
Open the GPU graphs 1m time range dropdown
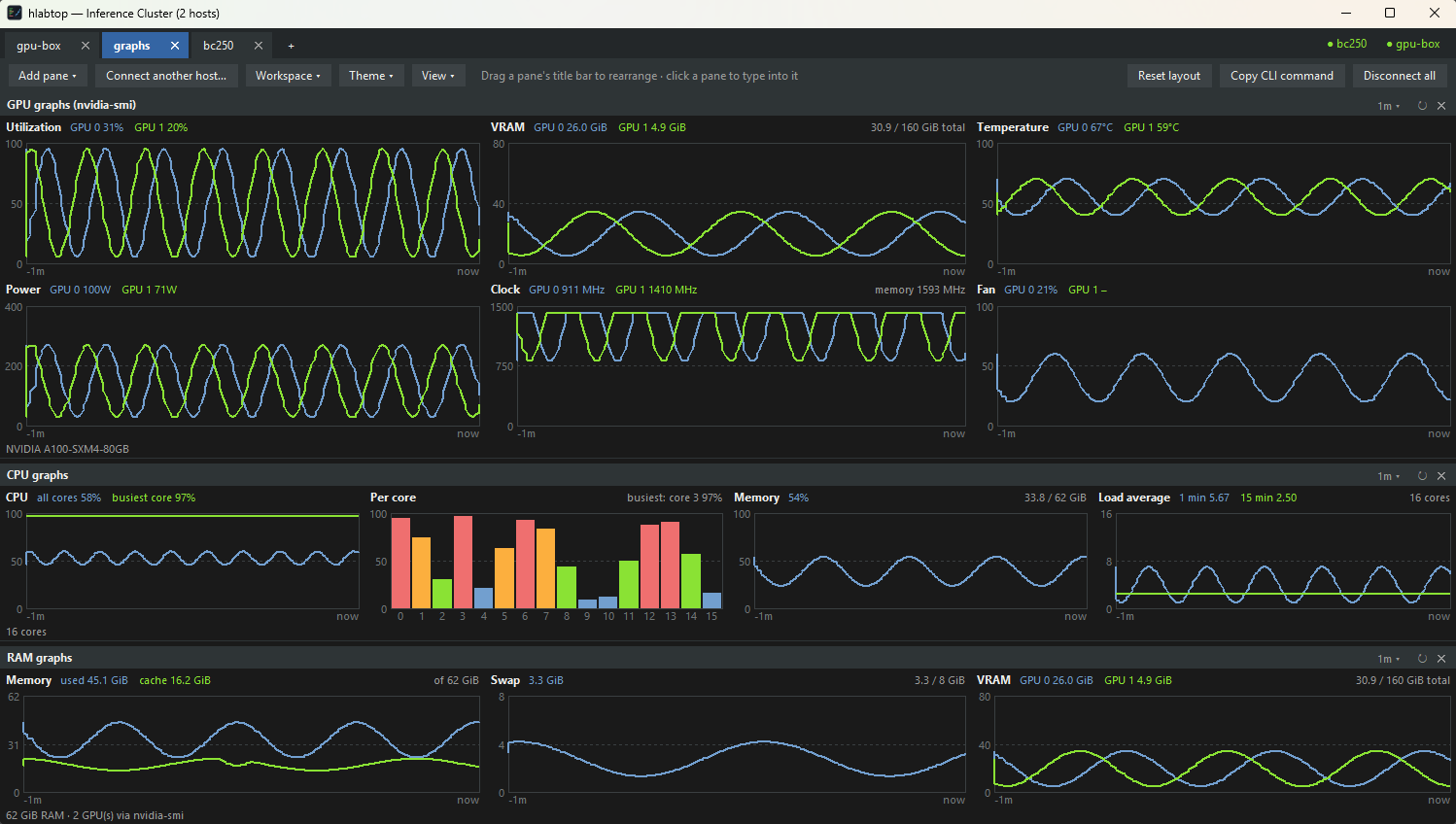pyautogui.click(x=1389, y=106)
